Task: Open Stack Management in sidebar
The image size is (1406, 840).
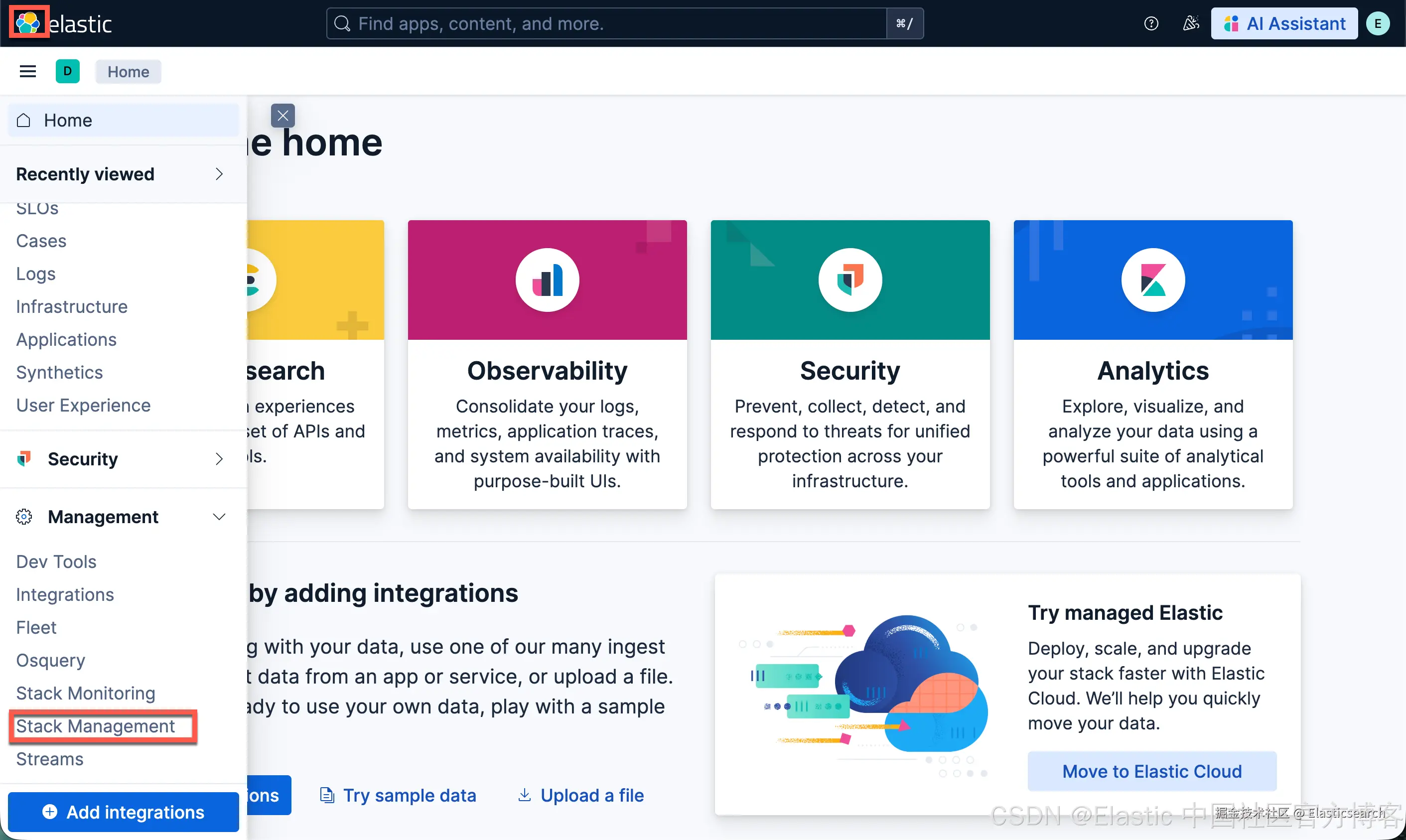Action: coord(95,726)
